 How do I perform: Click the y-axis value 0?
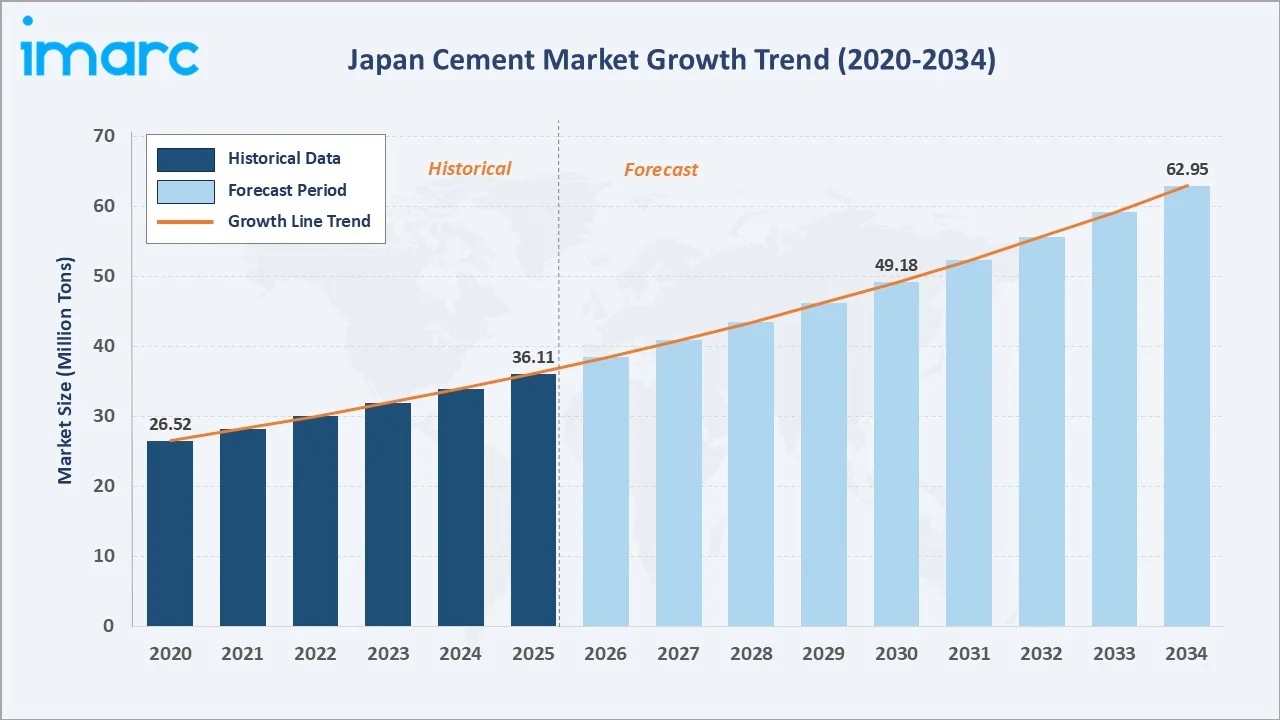110,626
